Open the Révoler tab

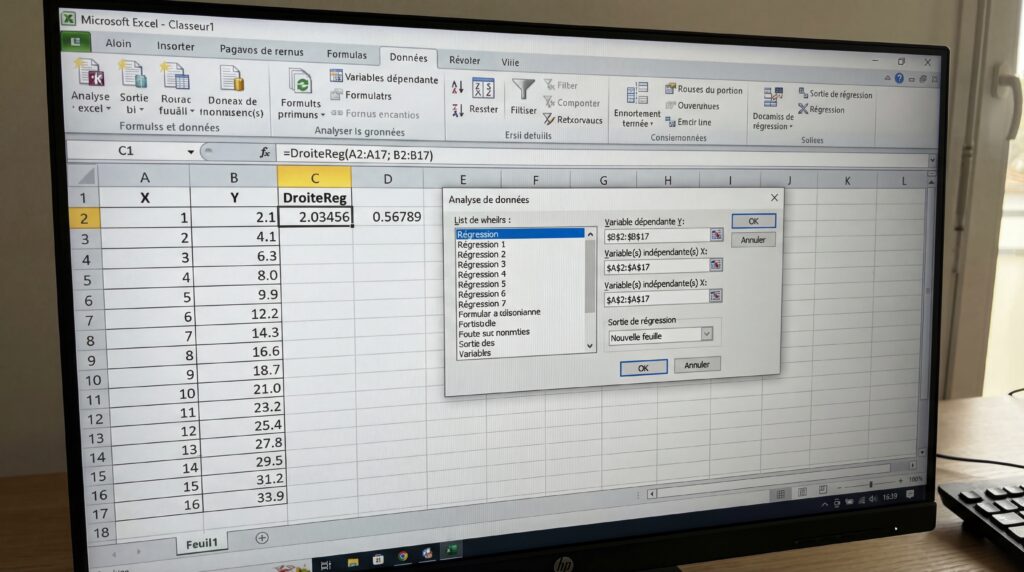click(464, 60)
